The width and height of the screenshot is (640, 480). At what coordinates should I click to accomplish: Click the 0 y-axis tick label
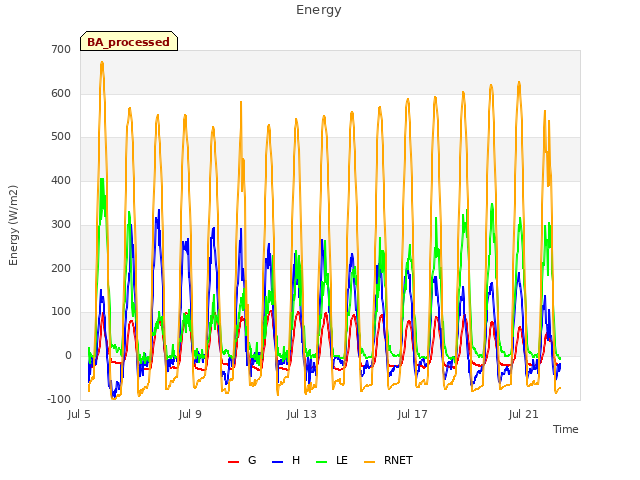pyautogui.click(x=68, y=356)
